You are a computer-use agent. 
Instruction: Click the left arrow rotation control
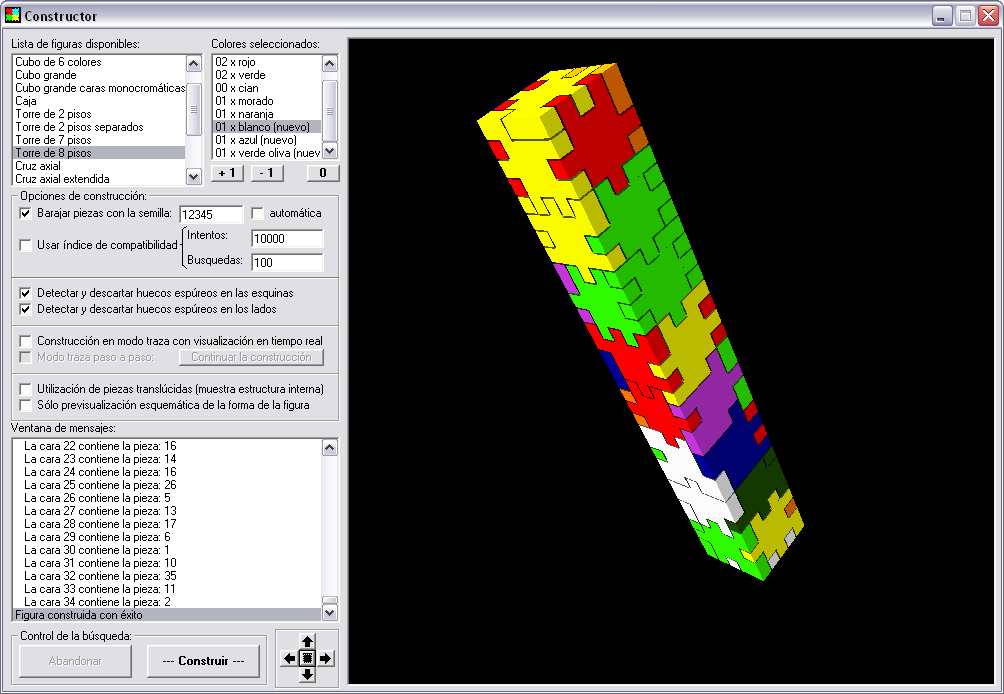point(289,658)
